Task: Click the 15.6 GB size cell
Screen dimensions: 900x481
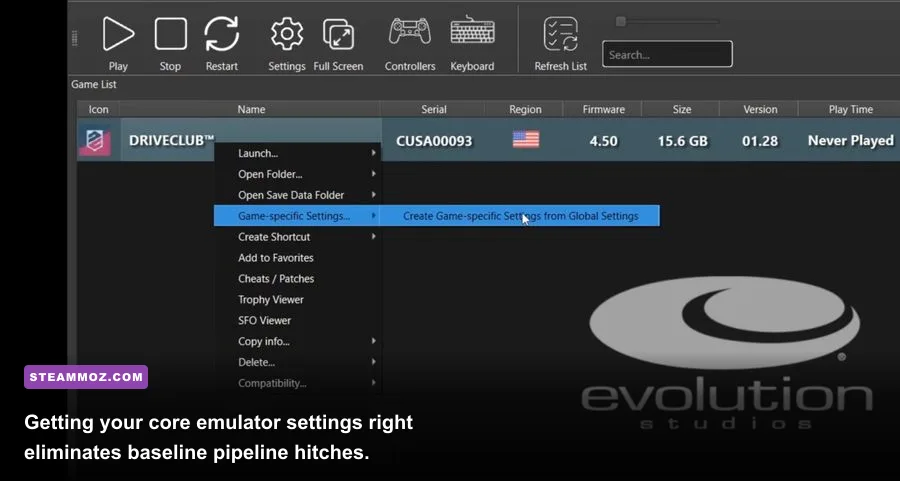Action: (x=682, y=141)
